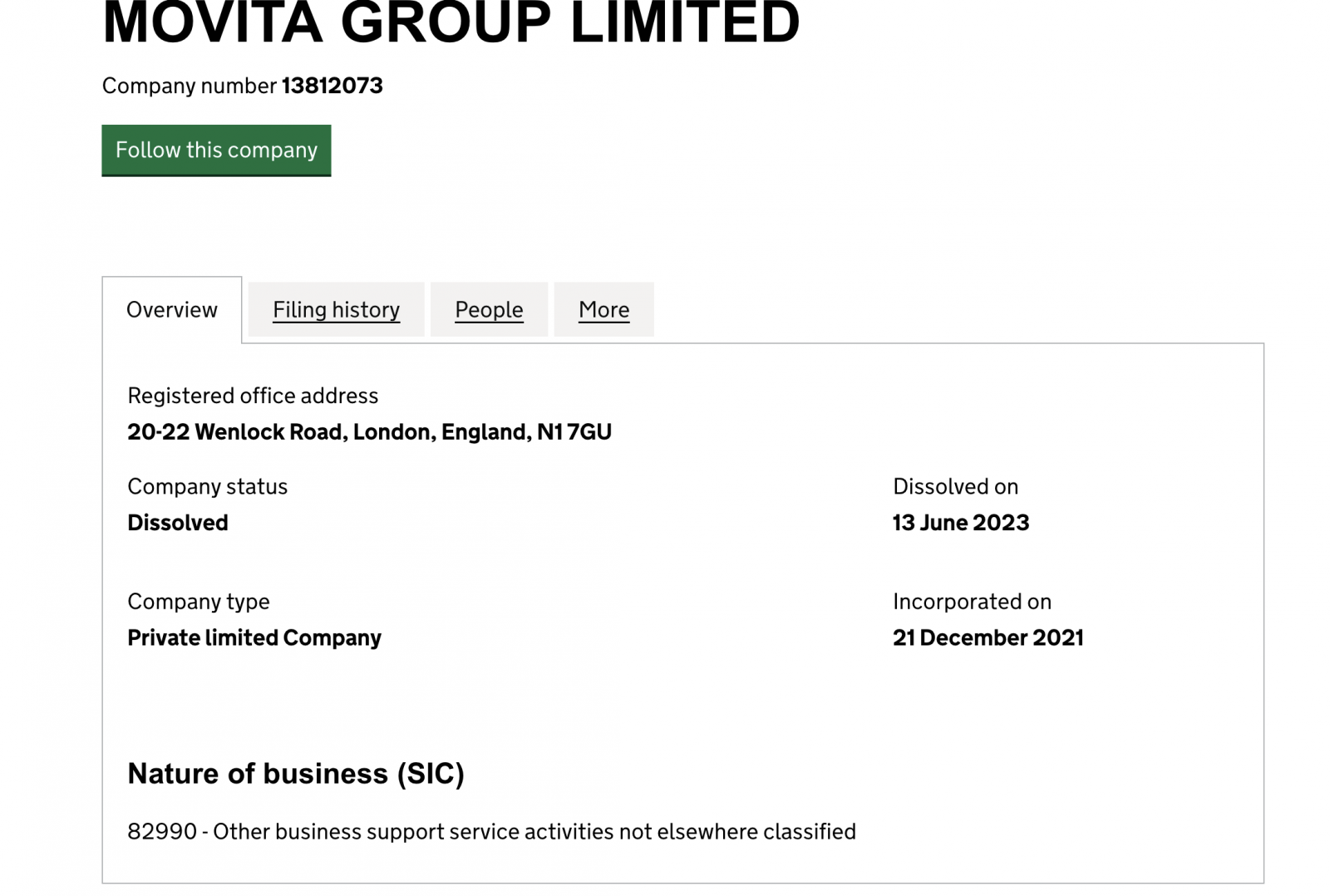The image size is (1330, 896).
Task: Click the date 21 December 2021
Action: pyautogui.click(x=988, y=638)
